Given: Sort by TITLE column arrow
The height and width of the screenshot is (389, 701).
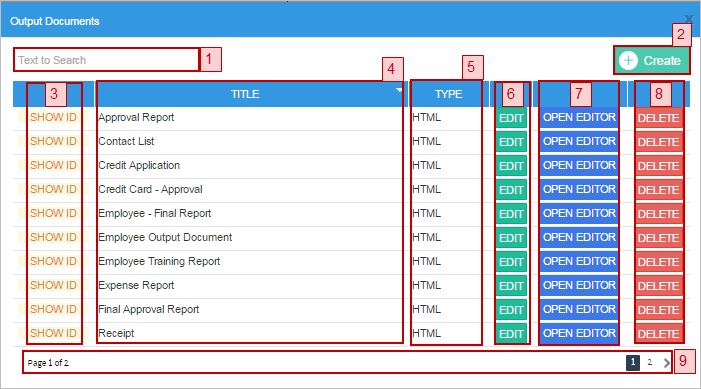Looking at the screenshot, I should coord(399,90).
